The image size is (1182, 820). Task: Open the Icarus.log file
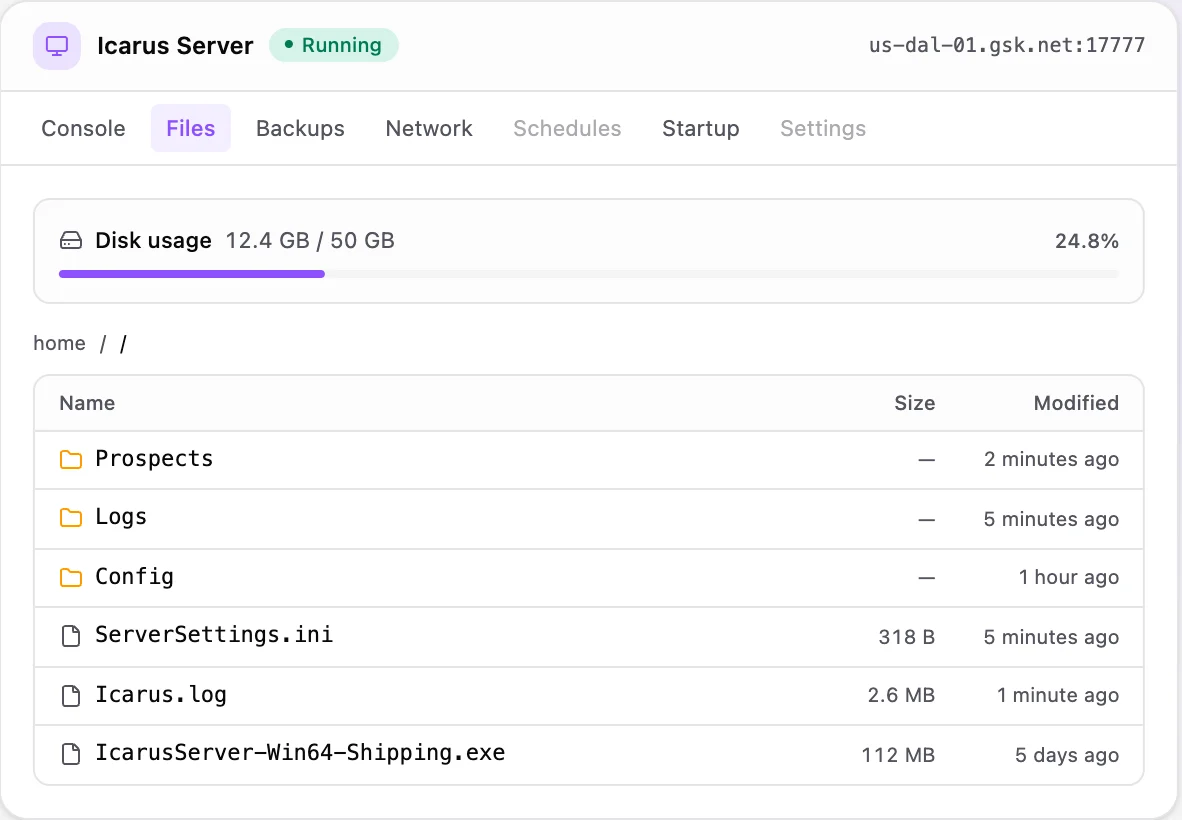pyautogui.click(x=161, y=695)
